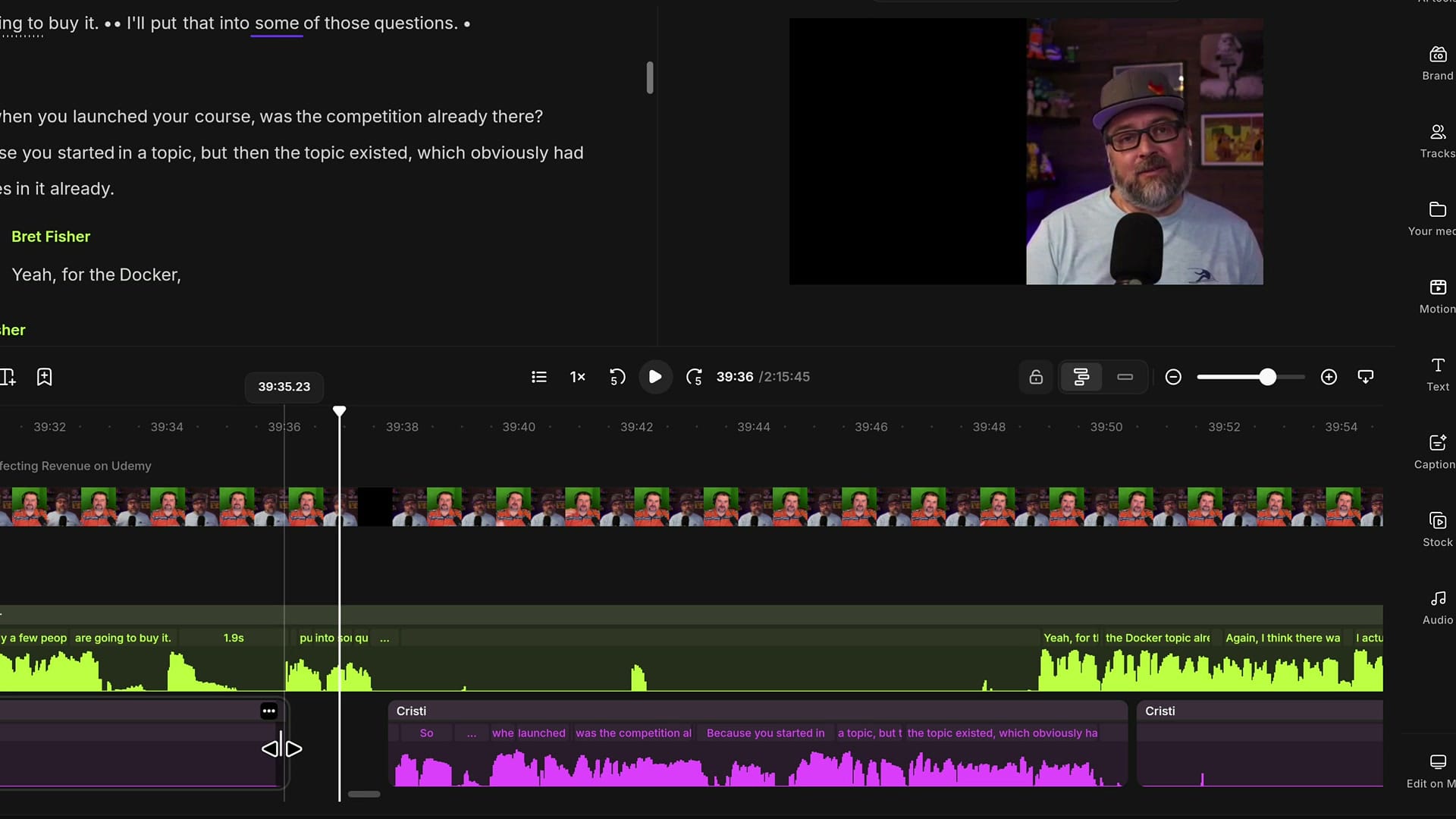Image resolution: width=1456 pixels, height=819 pixels.
Task: Click the video preview frame
Action: point(1026,152)
